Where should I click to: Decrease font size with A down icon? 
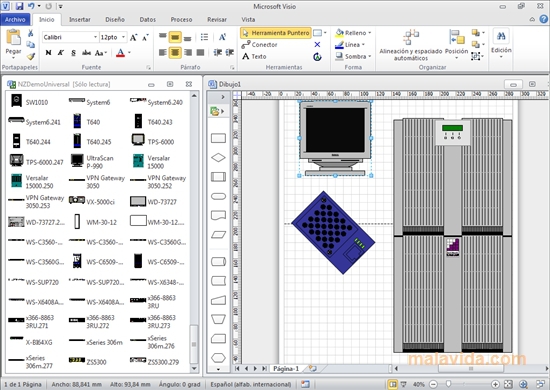[x=145, y=37]
